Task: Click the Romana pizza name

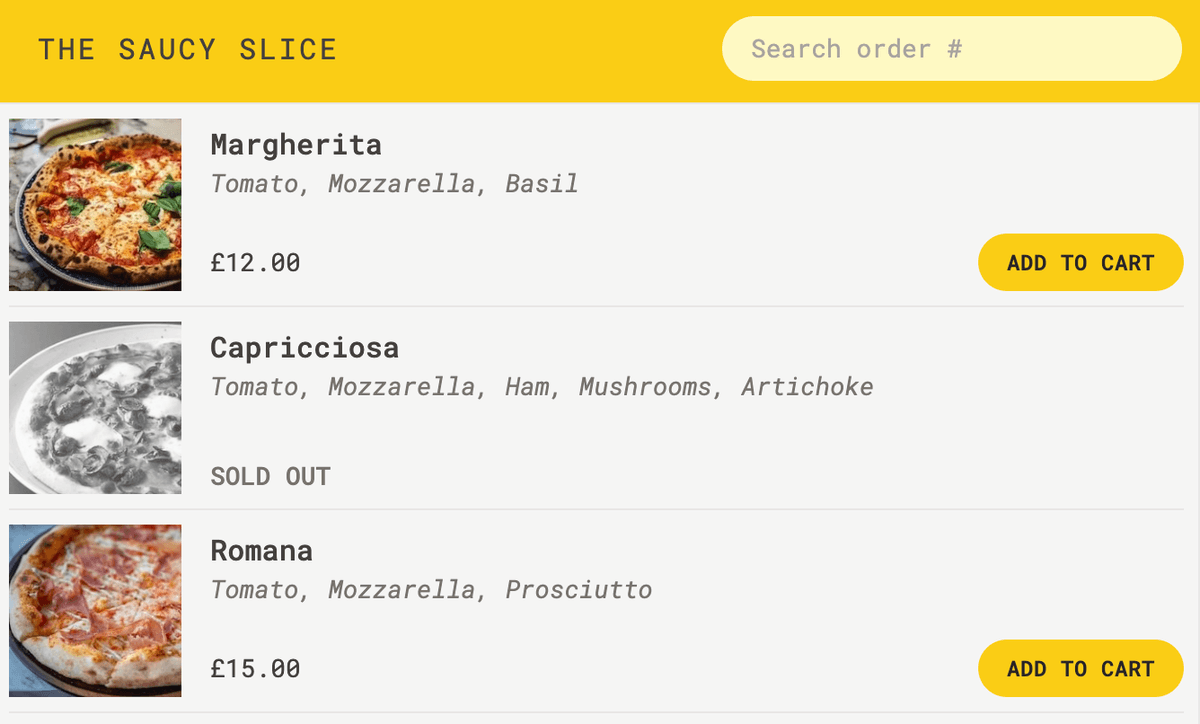Action: (261, 551)
